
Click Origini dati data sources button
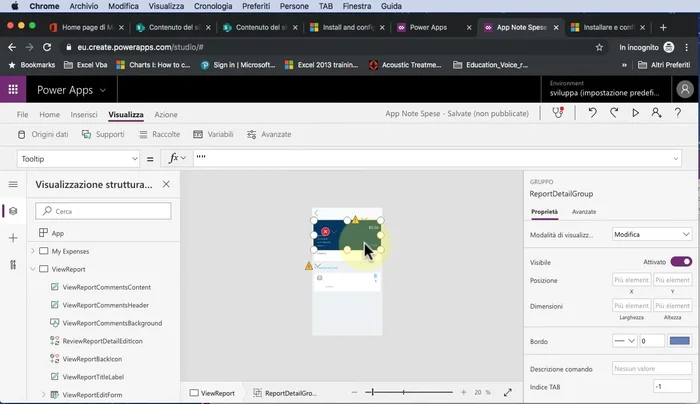43,134
